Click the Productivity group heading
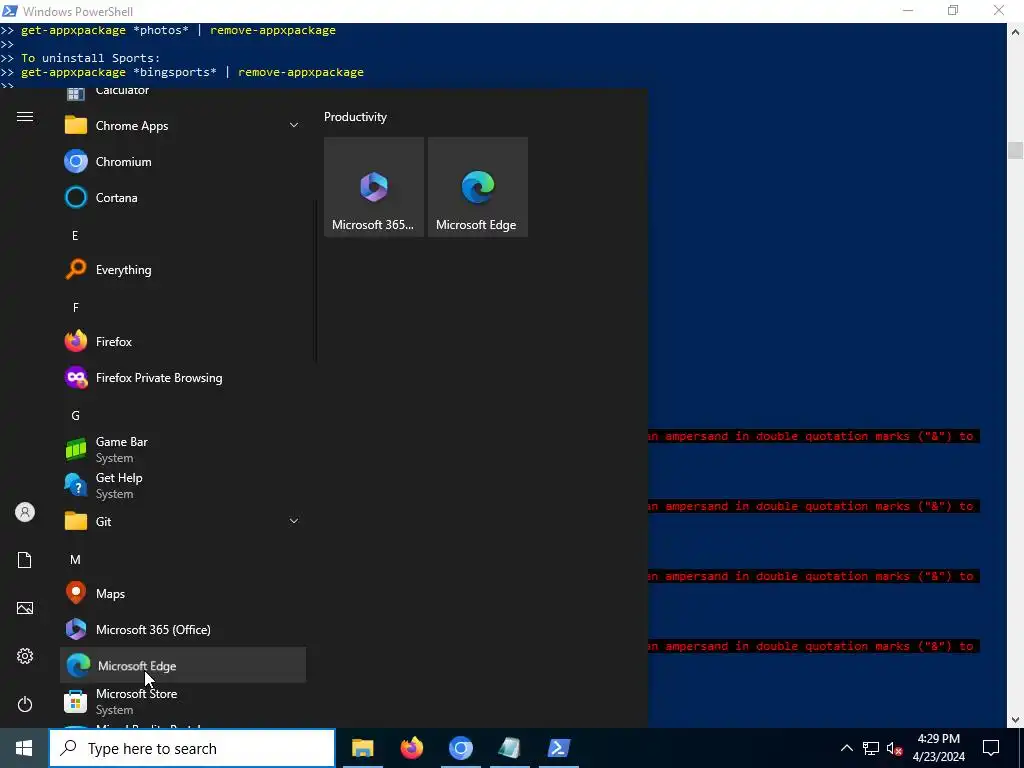 pyautogui.click(x=355, y=117)
